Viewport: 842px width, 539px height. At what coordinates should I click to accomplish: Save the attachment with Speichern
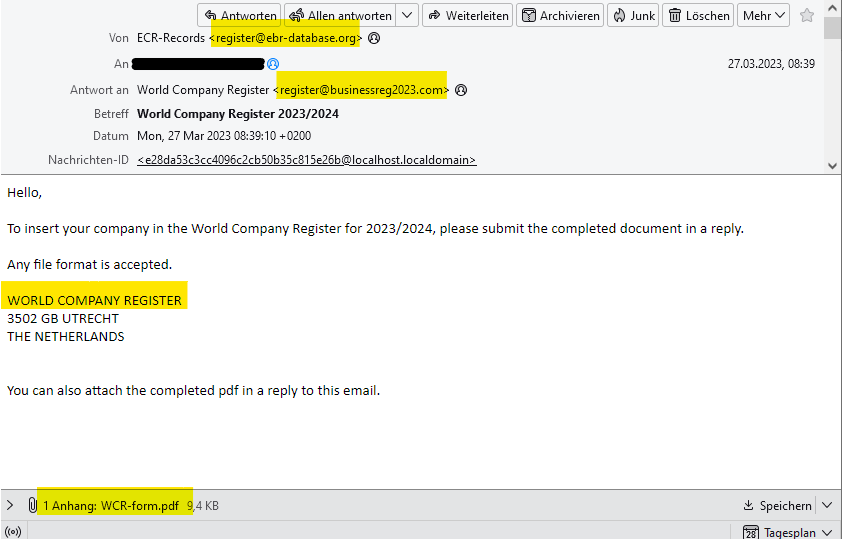778,506
